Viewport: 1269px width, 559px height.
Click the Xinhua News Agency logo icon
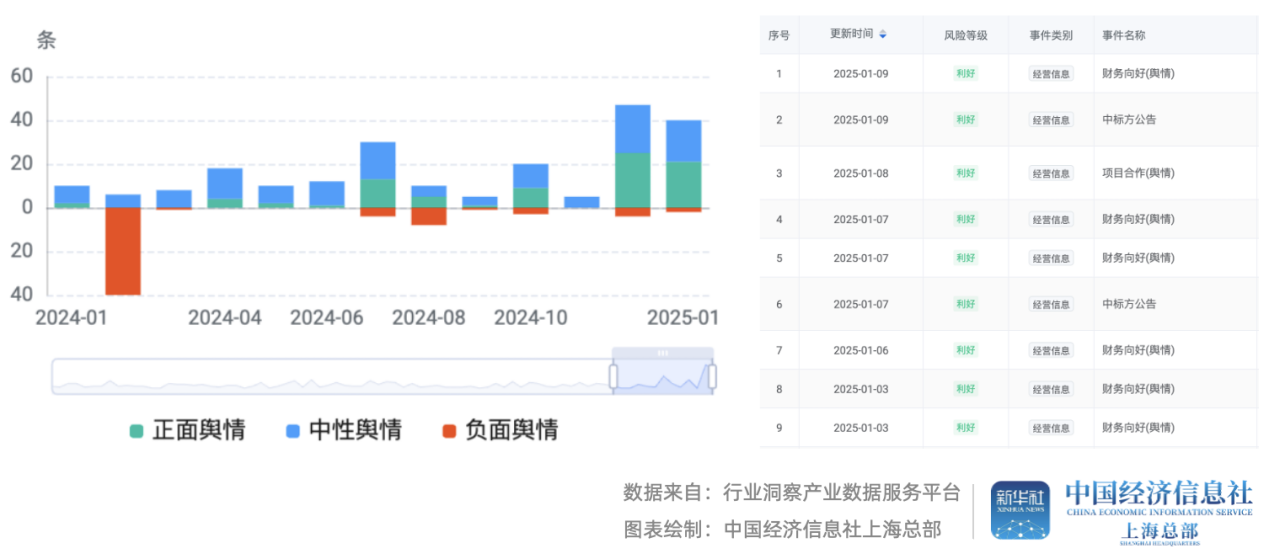coord(1020,510)
